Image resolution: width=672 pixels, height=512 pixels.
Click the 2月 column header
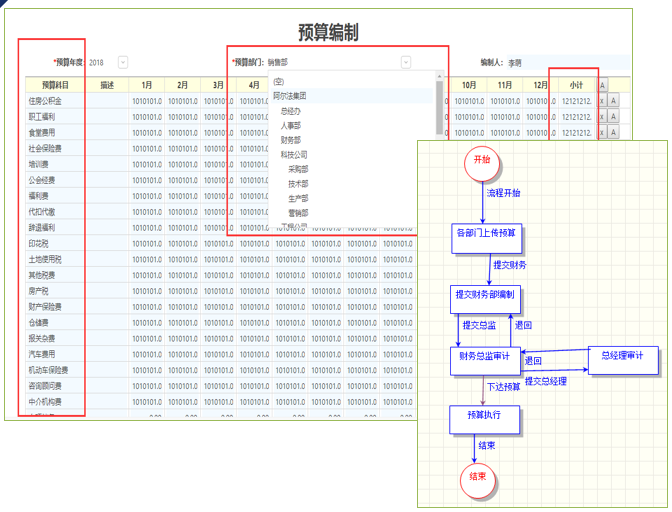[183, 85]
